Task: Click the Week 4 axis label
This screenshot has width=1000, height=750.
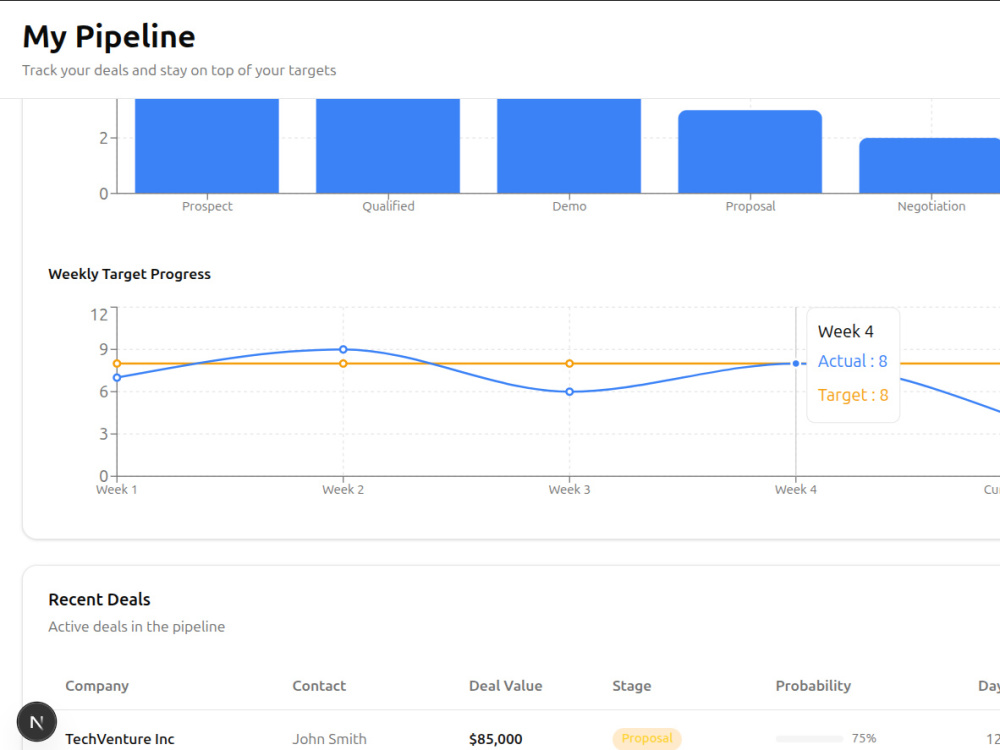Action: [796, 490]
